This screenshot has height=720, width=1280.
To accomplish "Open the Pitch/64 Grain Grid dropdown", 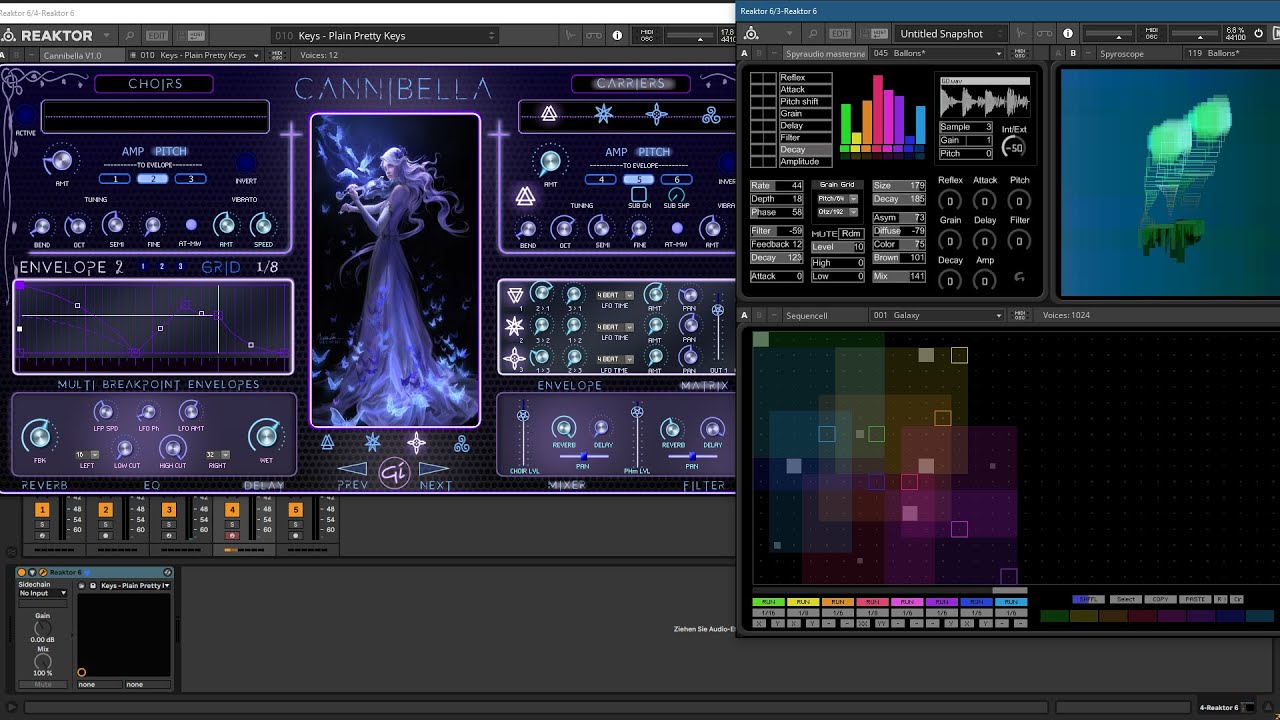I will tap(838, 199).
